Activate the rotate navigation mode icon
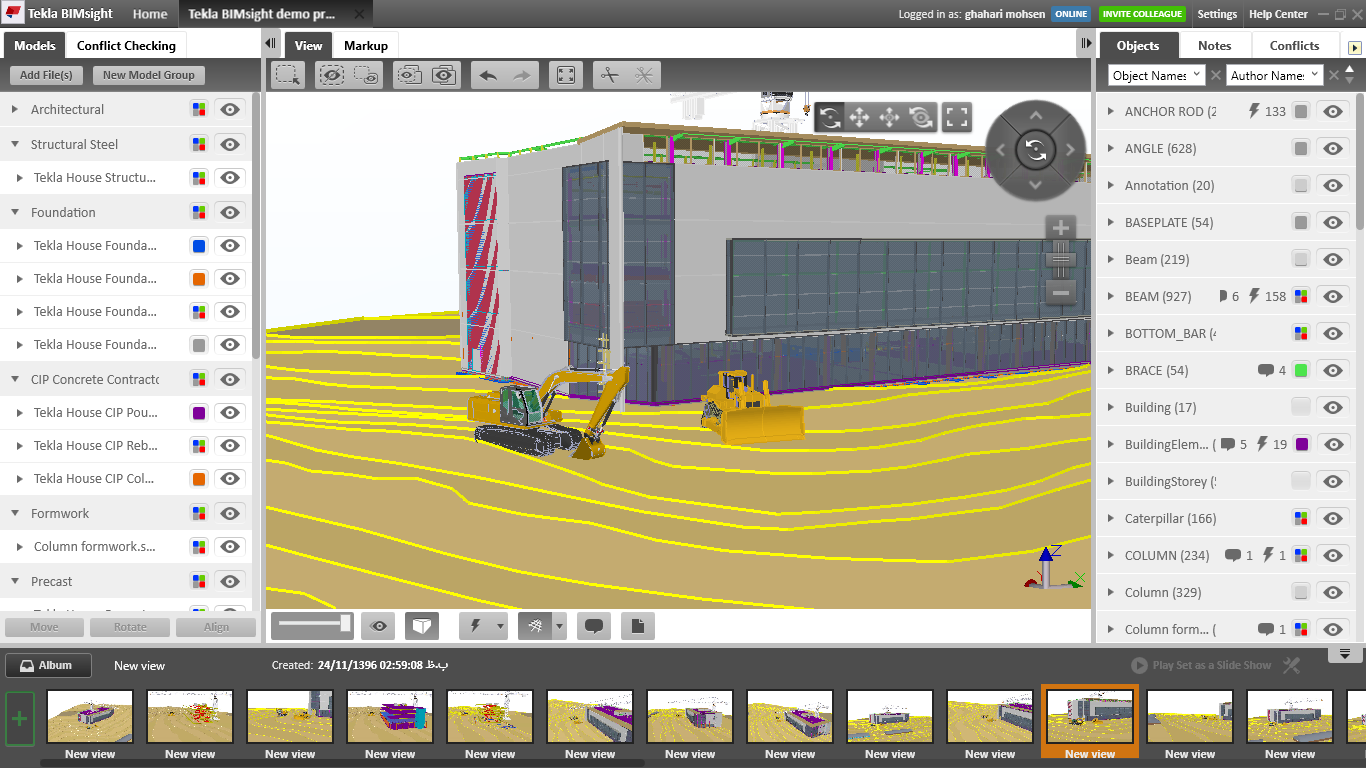Screen dimensions: 1366x768 [829, 117]
